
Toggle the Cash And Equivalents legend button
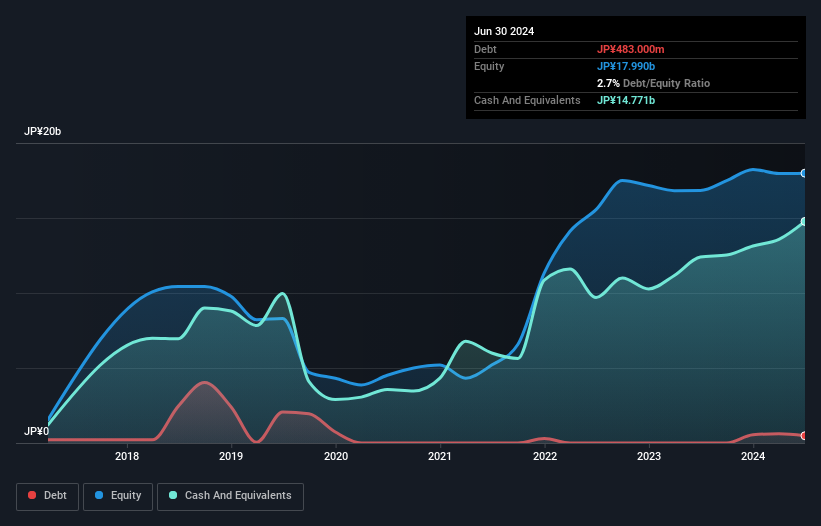(x=230, y=496)
